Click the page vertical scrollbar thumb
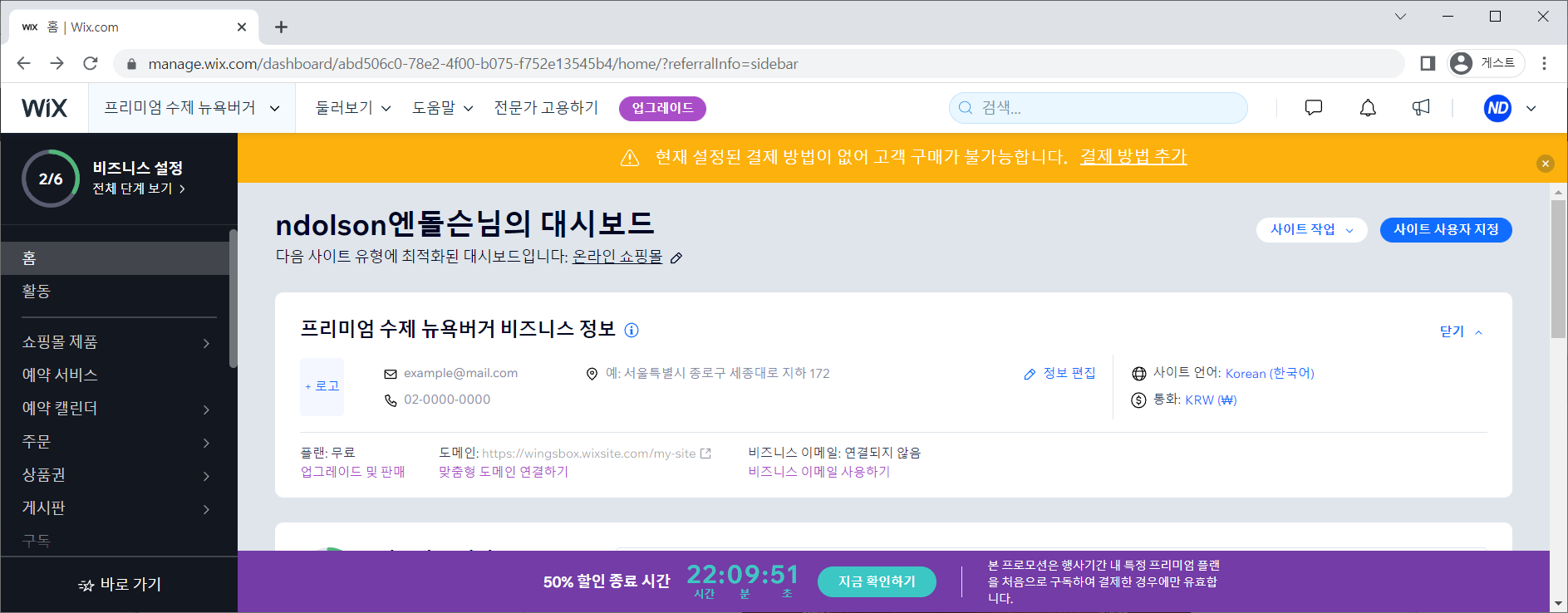Image resolution: width=1568 pixels, height=613 pixels. click(1558, 268)
